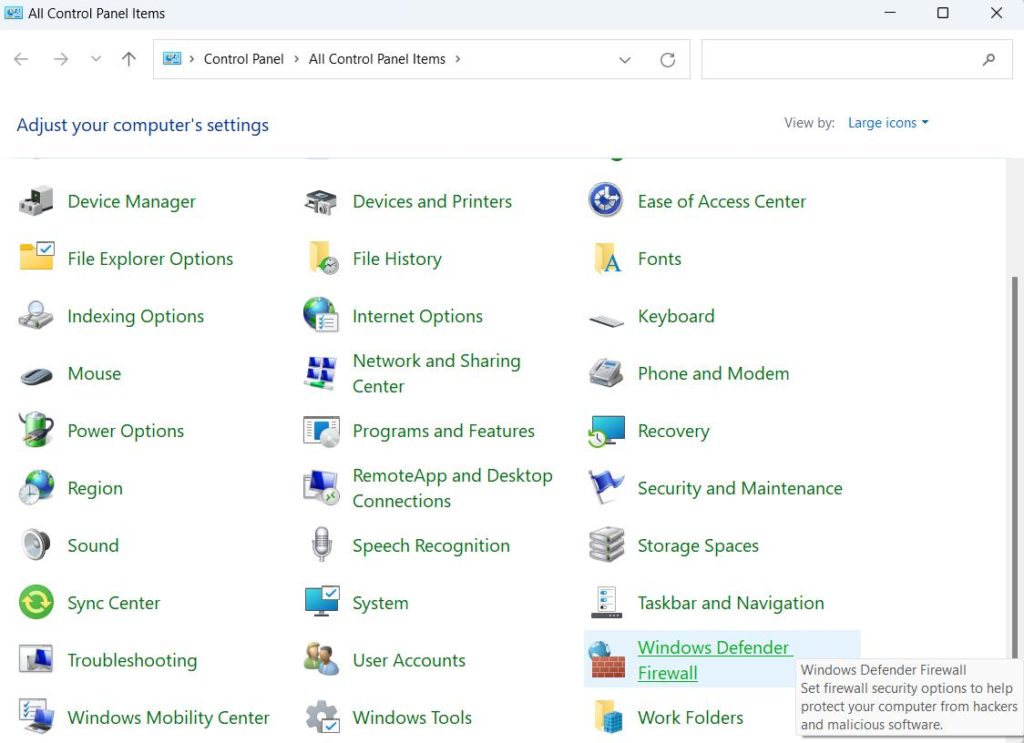Click the vertical scrollbar thumb

[1014, 466]
